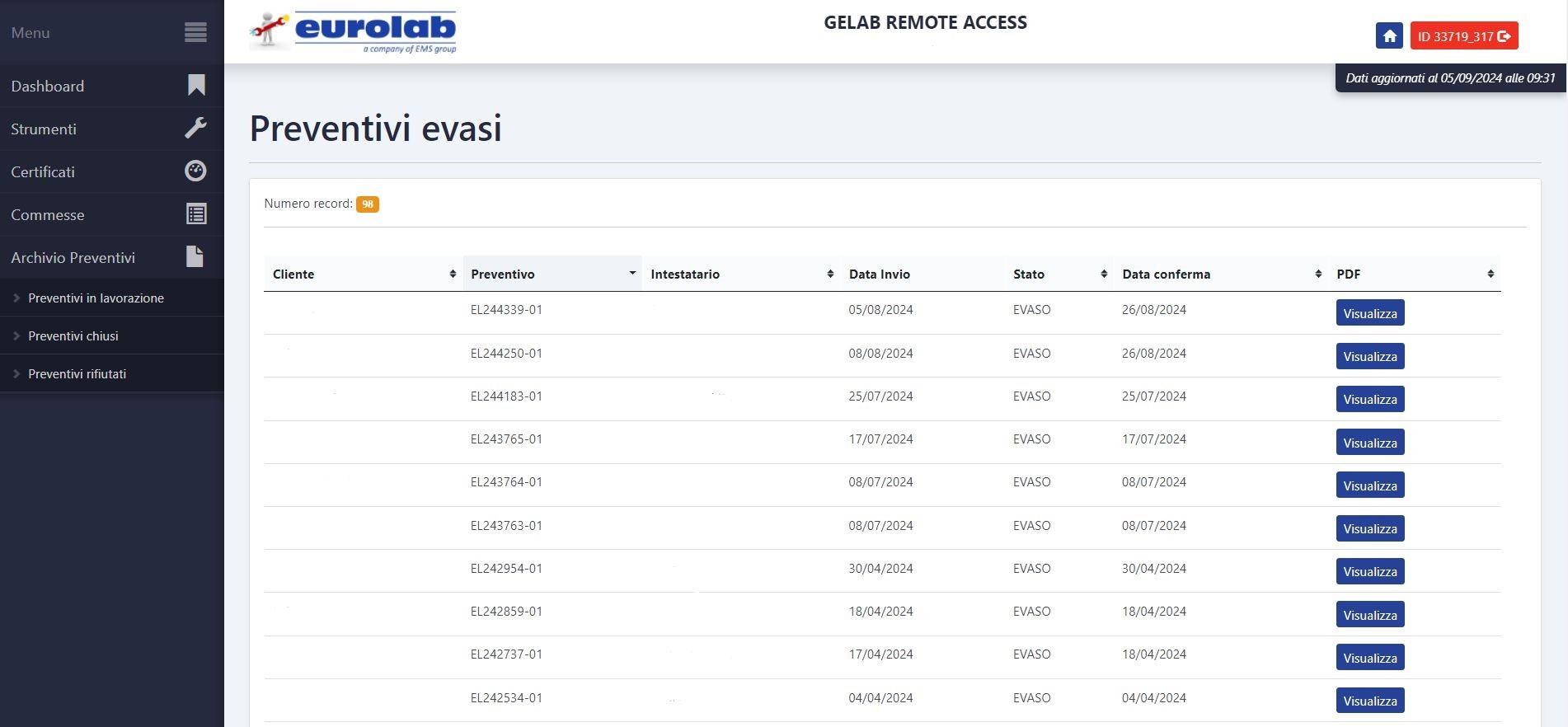
Task: Select quote number EL243764-01
Action: (x=506, y=482)
